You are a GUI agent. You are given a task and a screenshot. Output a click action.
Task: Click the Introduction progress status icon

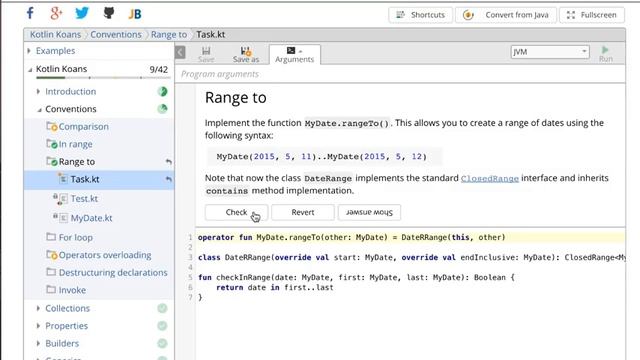pyautogui.click(x=162, y=91)
